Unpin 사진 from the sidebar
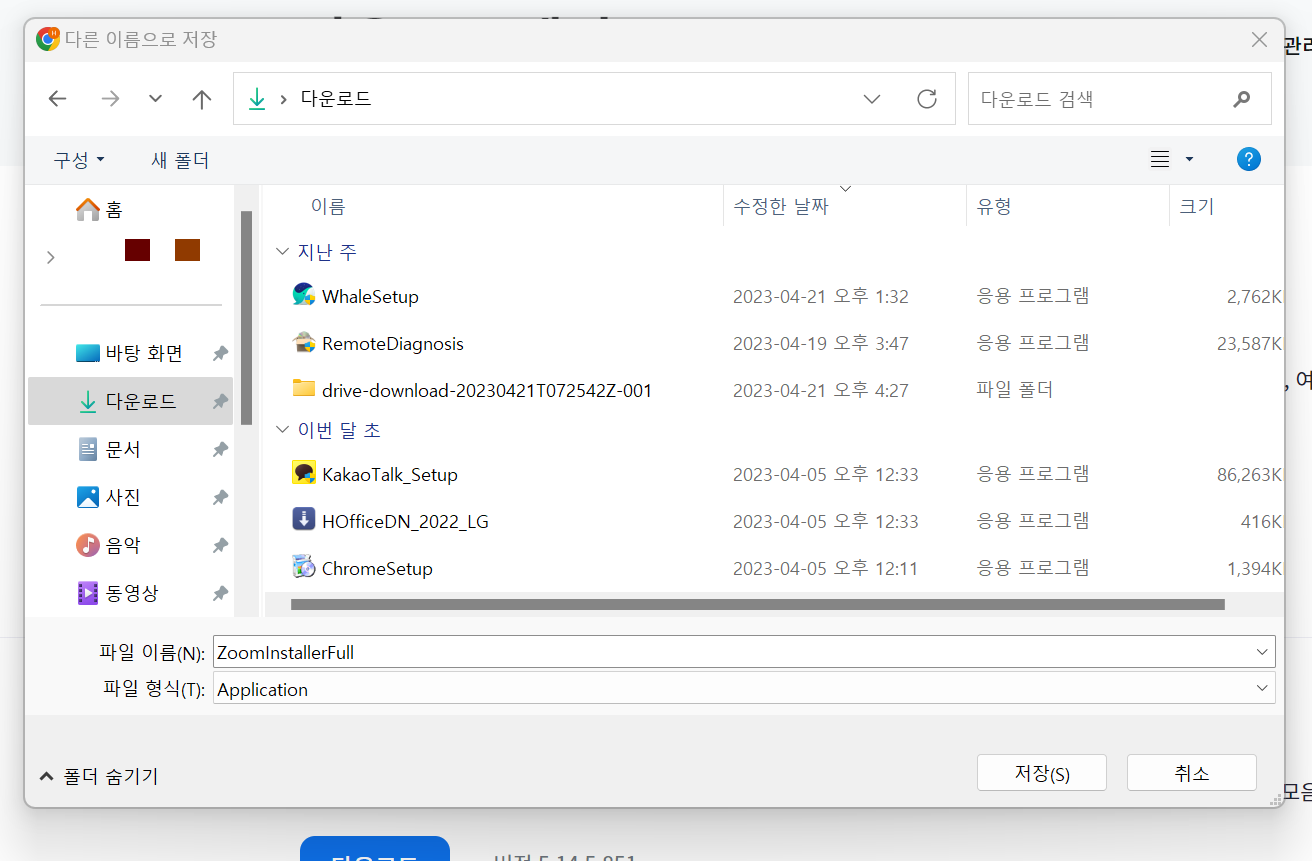This screenshot has width=1312, height=861. (219, 496)
